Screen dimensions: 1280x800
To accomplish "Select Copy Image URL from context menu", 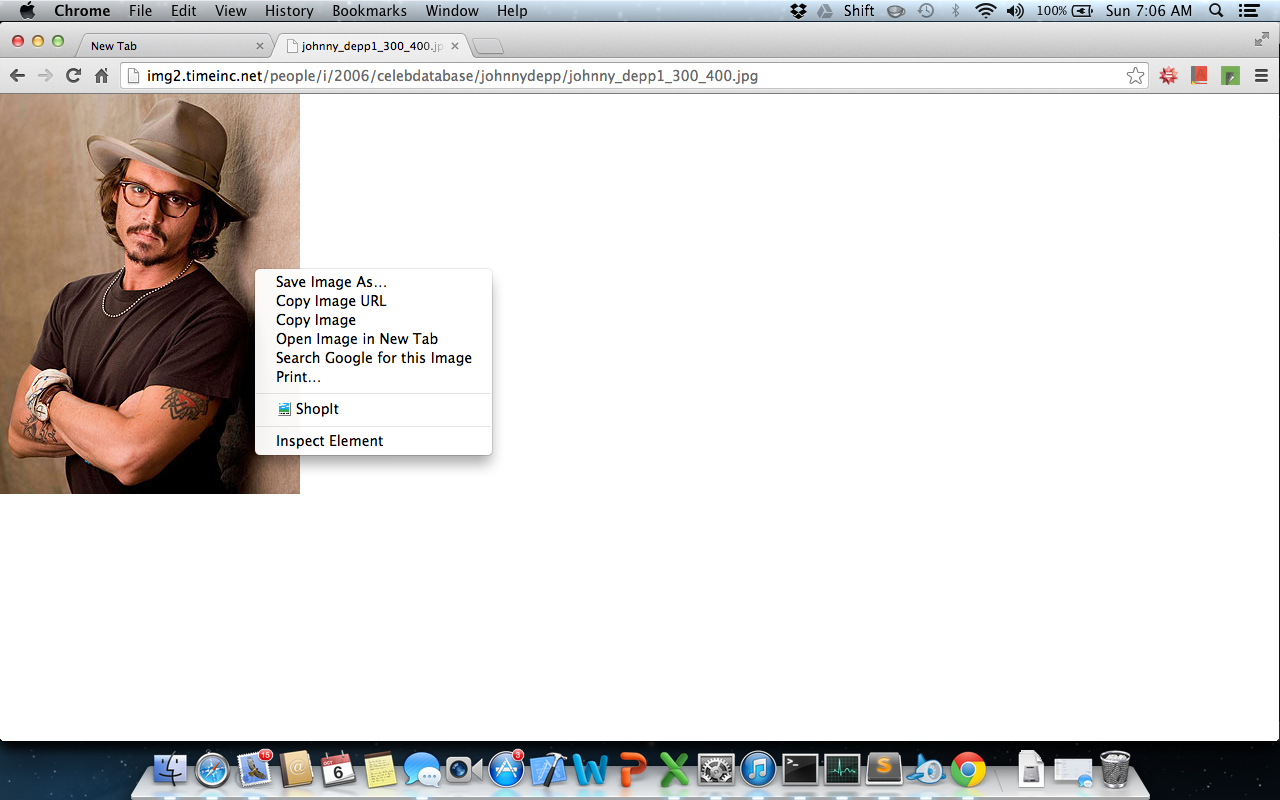I will (x=373, y=301).
